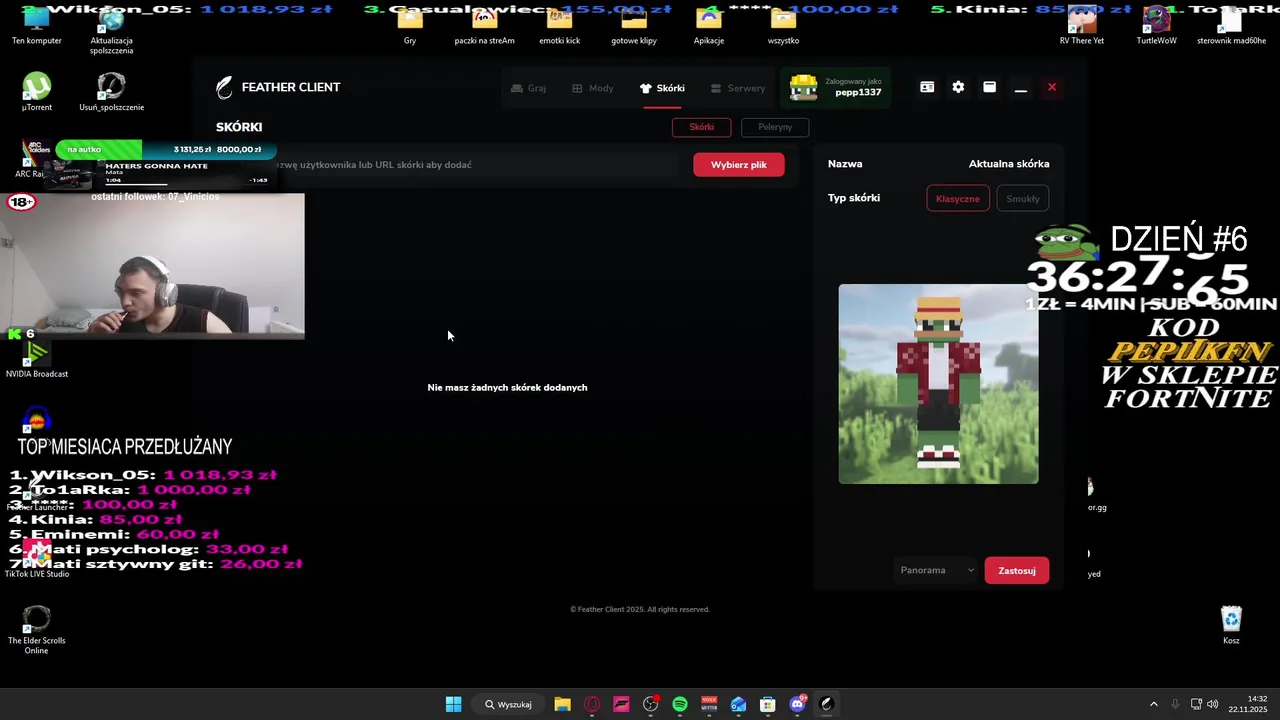This screenshot has width=1280, height=720.
Task: Open File Explorer from taskbar
Action: 562,704
